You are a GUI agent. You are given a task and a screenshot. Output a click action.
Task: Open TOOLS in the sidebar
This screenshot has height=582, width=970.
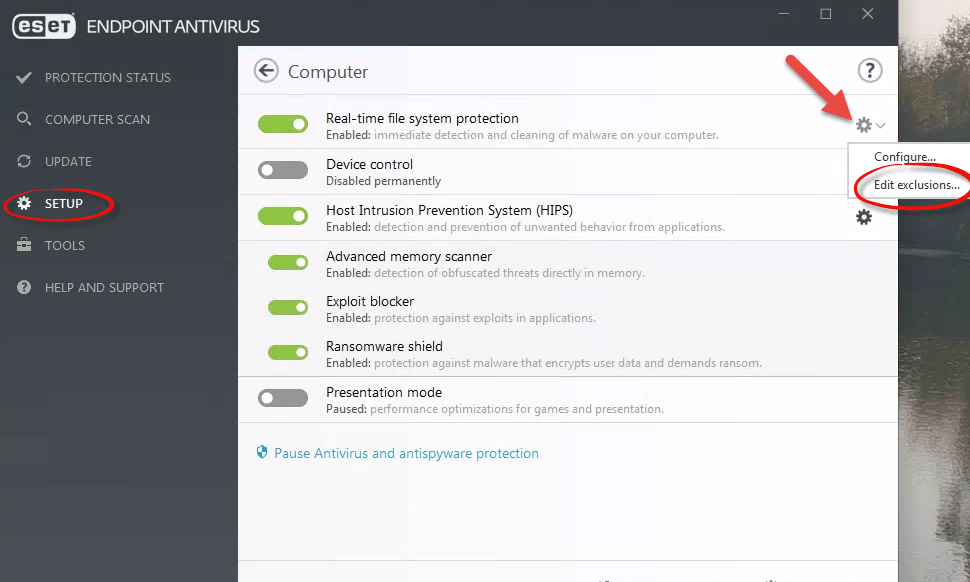pyautogui.click(x=64, y=246)
